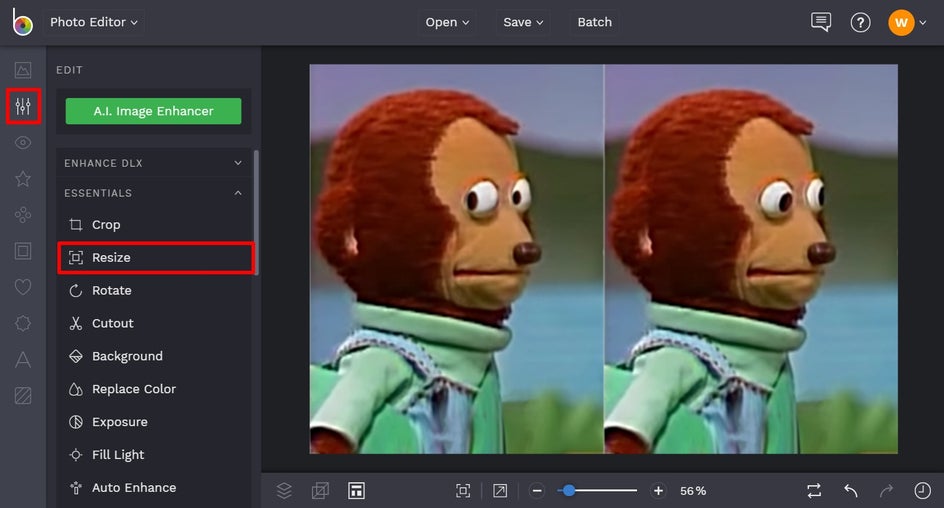This screenshot has height=508, width=944.
Task: Click the Batch button
Action: pyautogui.click(x=594, y=22)
